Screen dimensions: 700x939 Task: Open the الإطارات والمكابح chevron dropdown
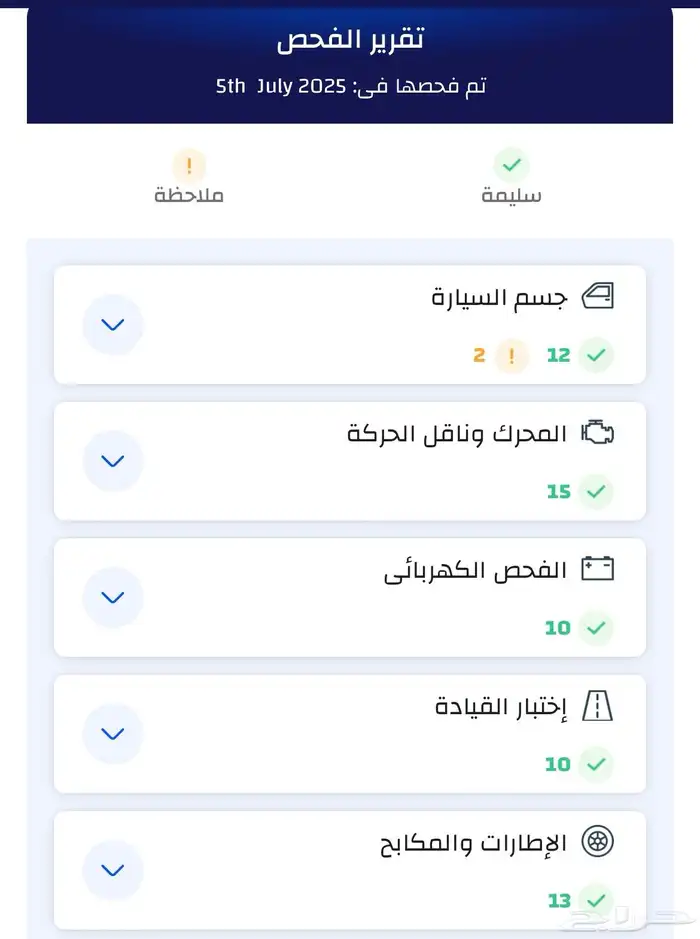pyautogui.click(x=113, y=869)
